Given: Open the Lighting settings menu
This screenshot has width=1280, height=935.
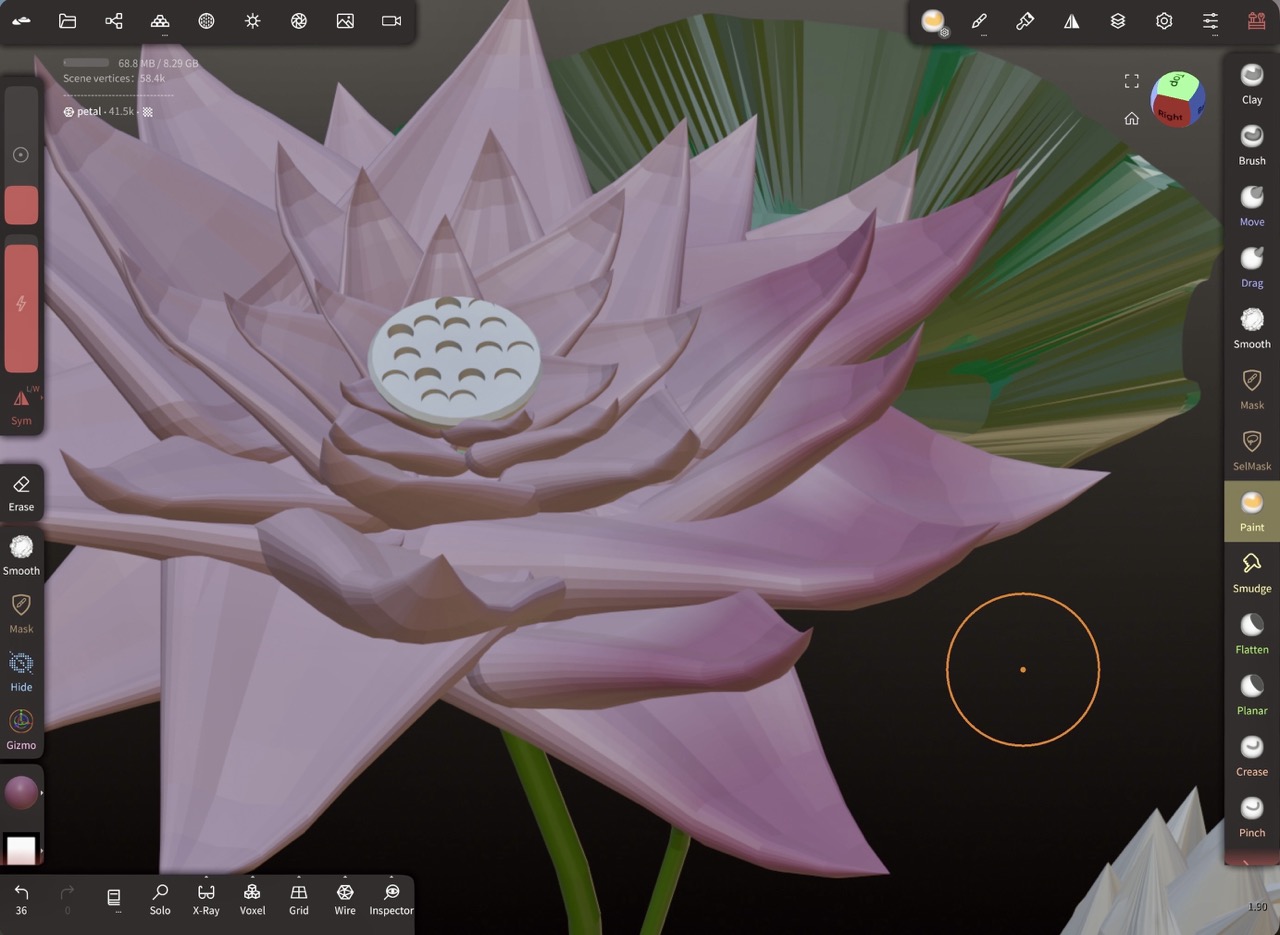Looking at the screenshot, I should coord(253,21).
